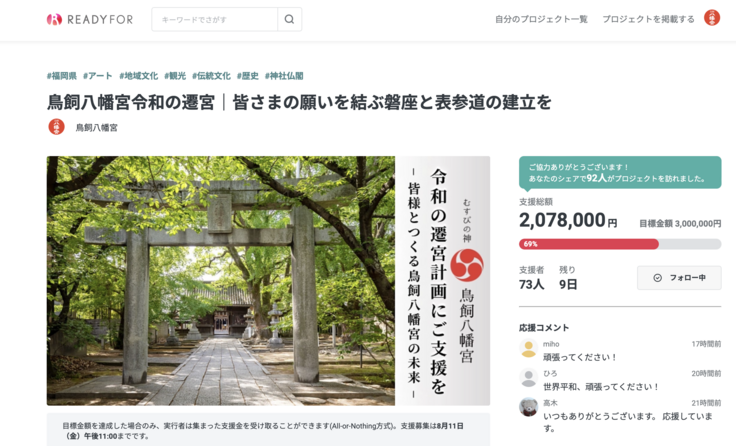The height and width of the screenshot is (446, 736).
Task: Click the #歴史 tag
Action: pyautogui.click(x=248, y=76)
